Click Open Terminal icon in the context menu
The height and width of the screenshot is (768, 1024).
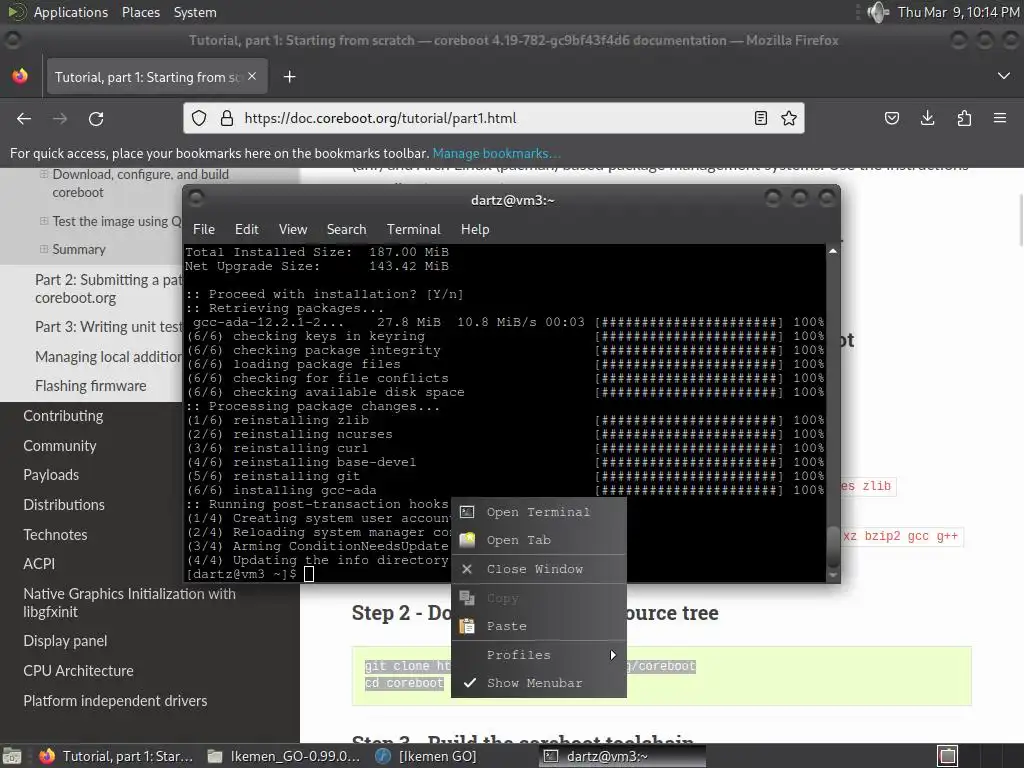point(467,512)
